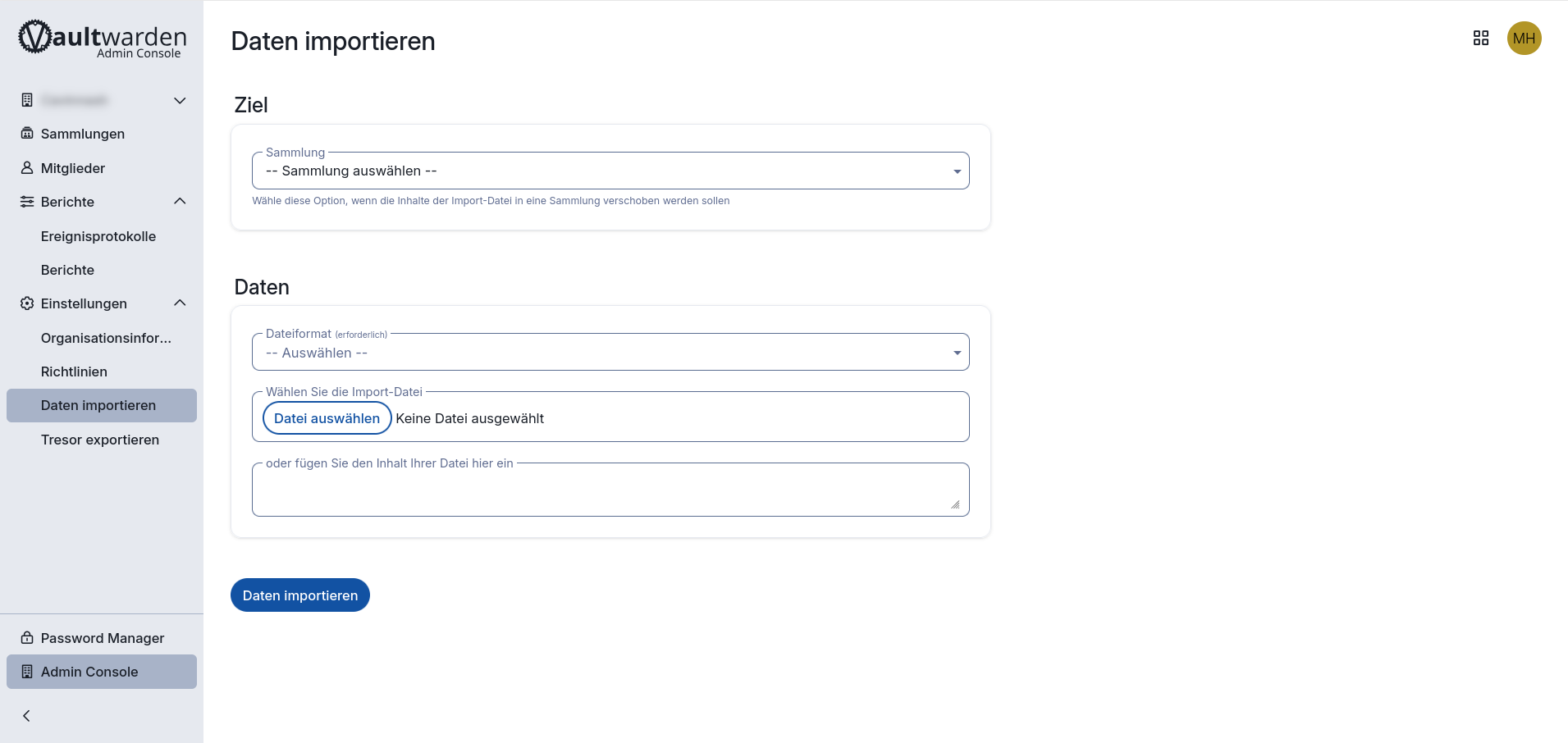The height and width of the screenshot is (743, 1568).
Task: Open the Sammlung auswählen dropdown
Action: click(610, 171)
